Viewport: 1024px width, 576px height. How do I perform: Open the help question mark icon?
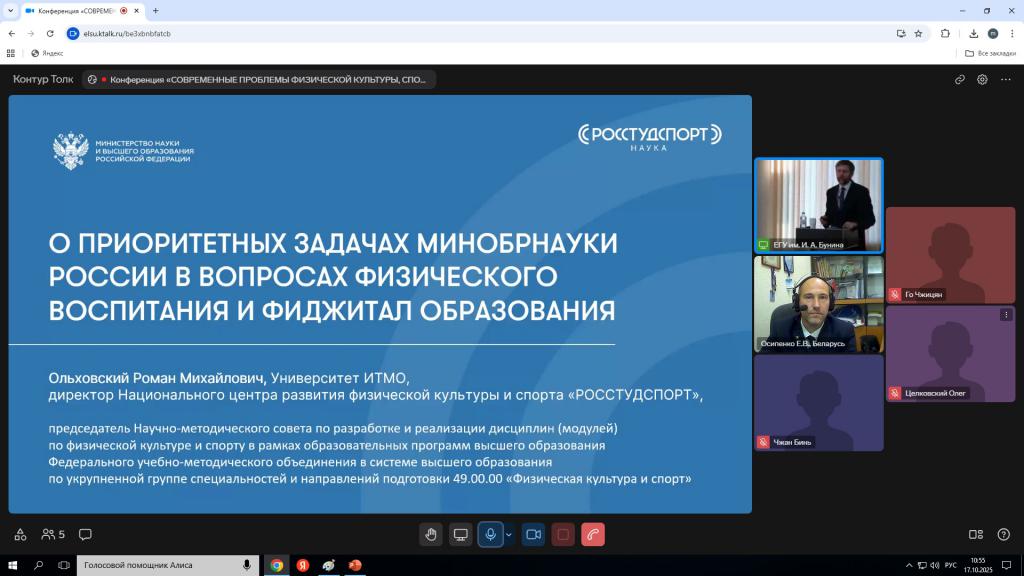[1003, 534]
